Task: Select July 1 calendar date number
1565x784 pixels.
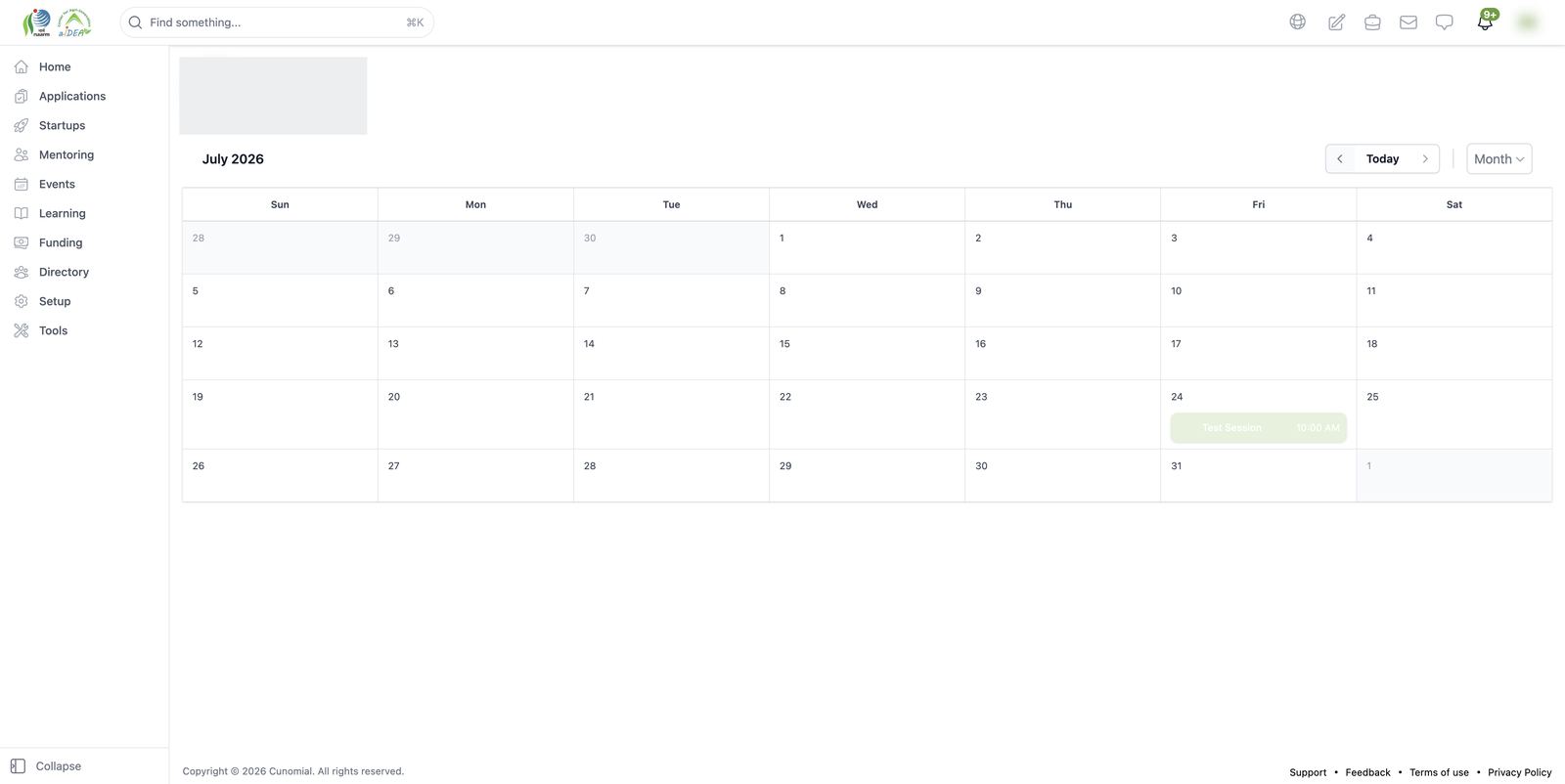Action: click(782, 238)
